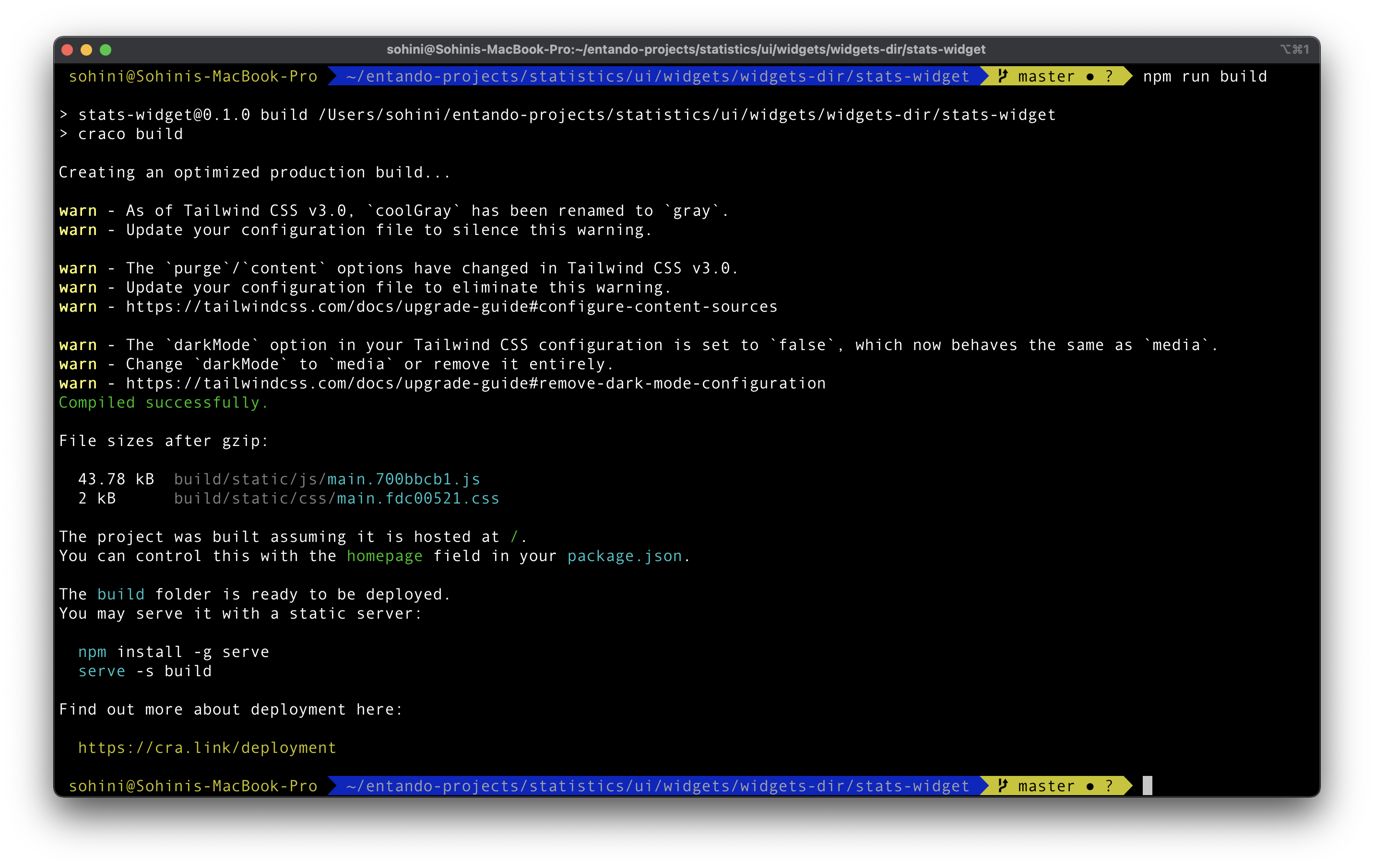Click 'File sizes after gzip:' line
The height and width of the screenshot is (868, 1374).
[163, 441]
